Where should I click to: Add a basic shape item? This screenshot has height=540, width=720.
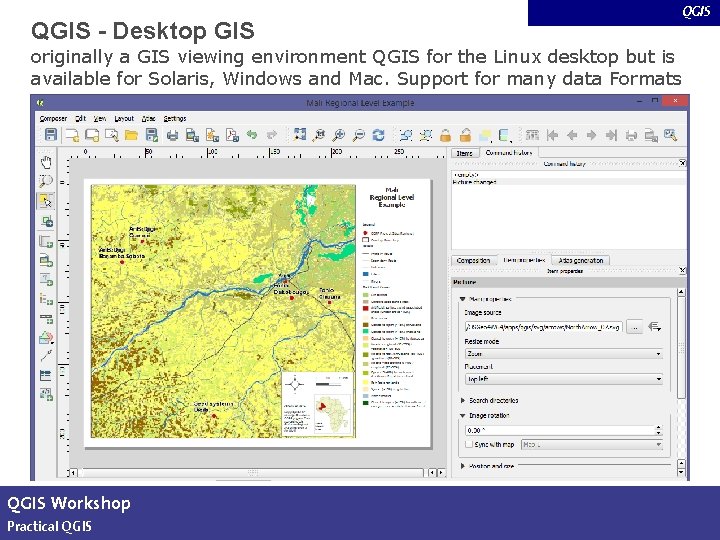[46, 338]
